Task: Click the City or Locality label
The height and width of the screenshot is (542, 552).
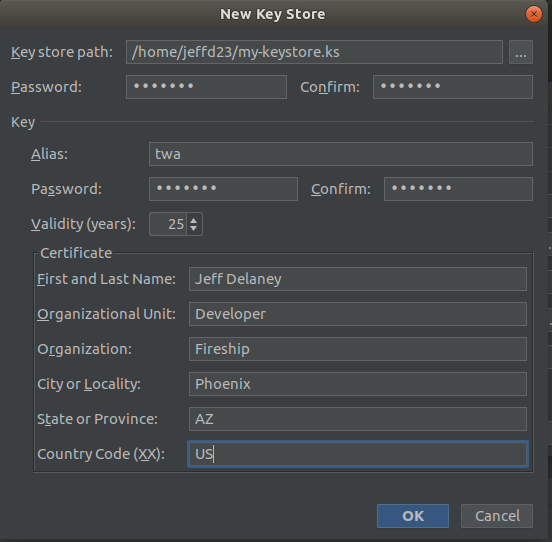Action: pos(89,384)
